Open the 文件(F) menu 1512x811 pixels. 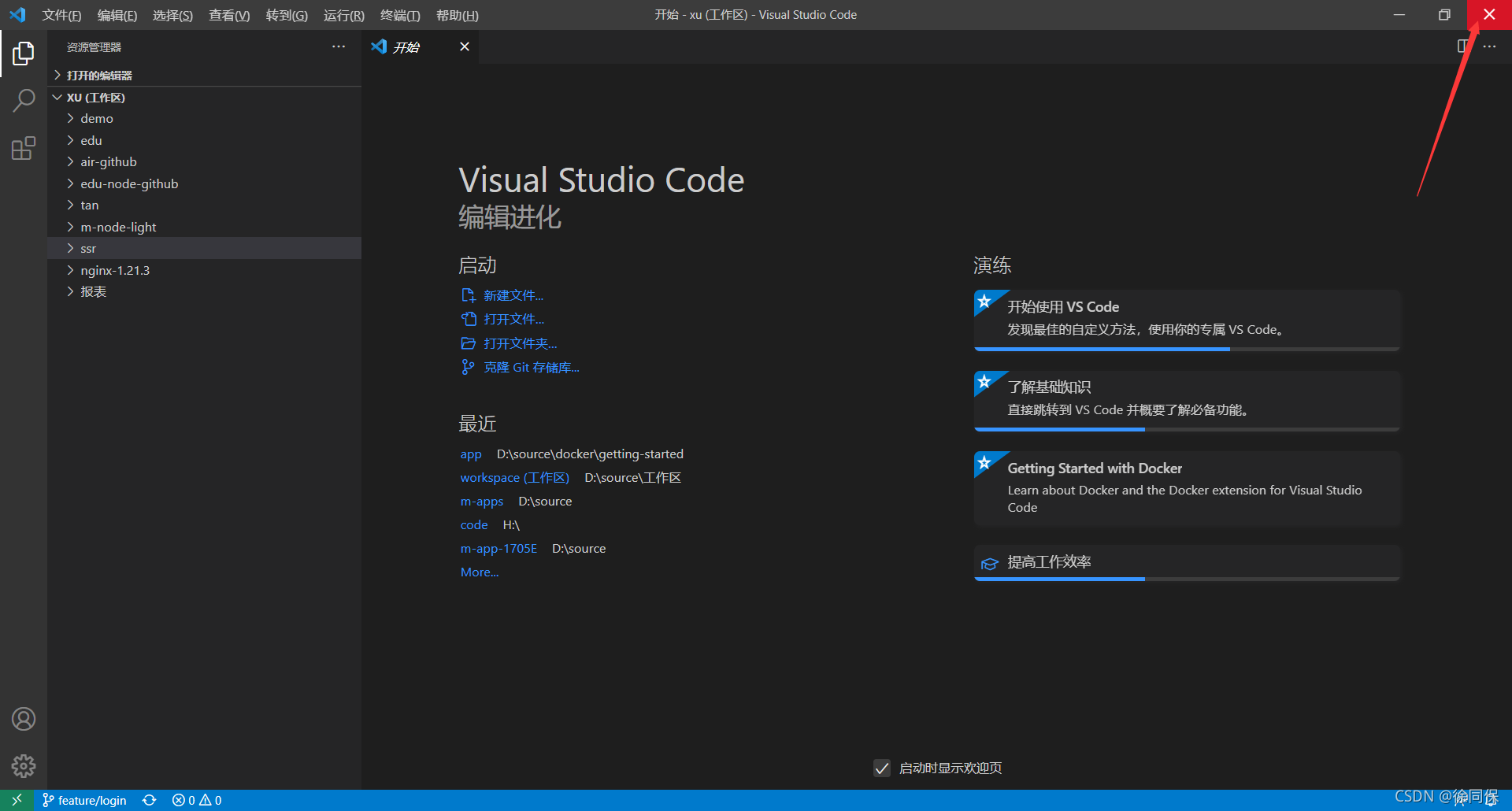(x=61, y=15)
